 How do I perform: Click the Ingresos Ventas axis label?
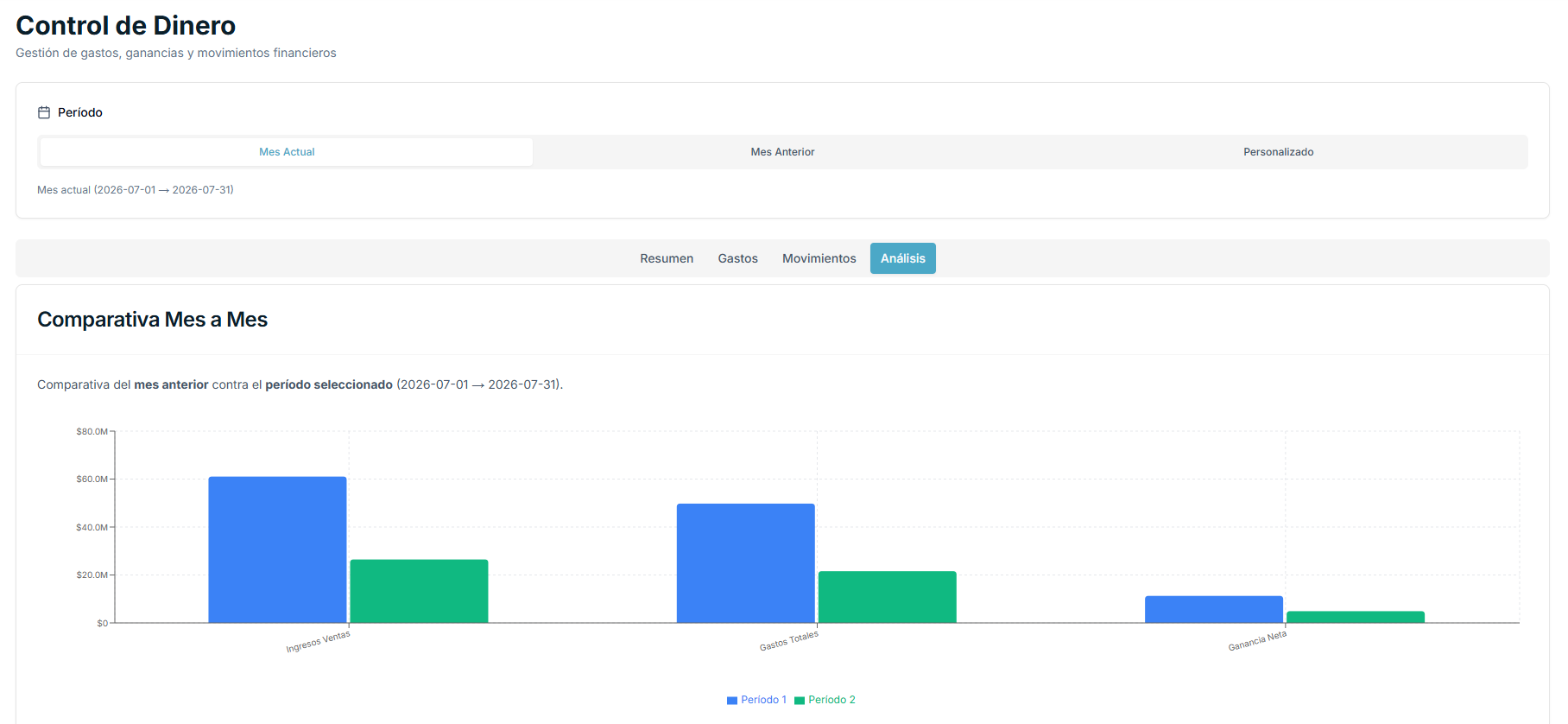(x=318, y=642)
